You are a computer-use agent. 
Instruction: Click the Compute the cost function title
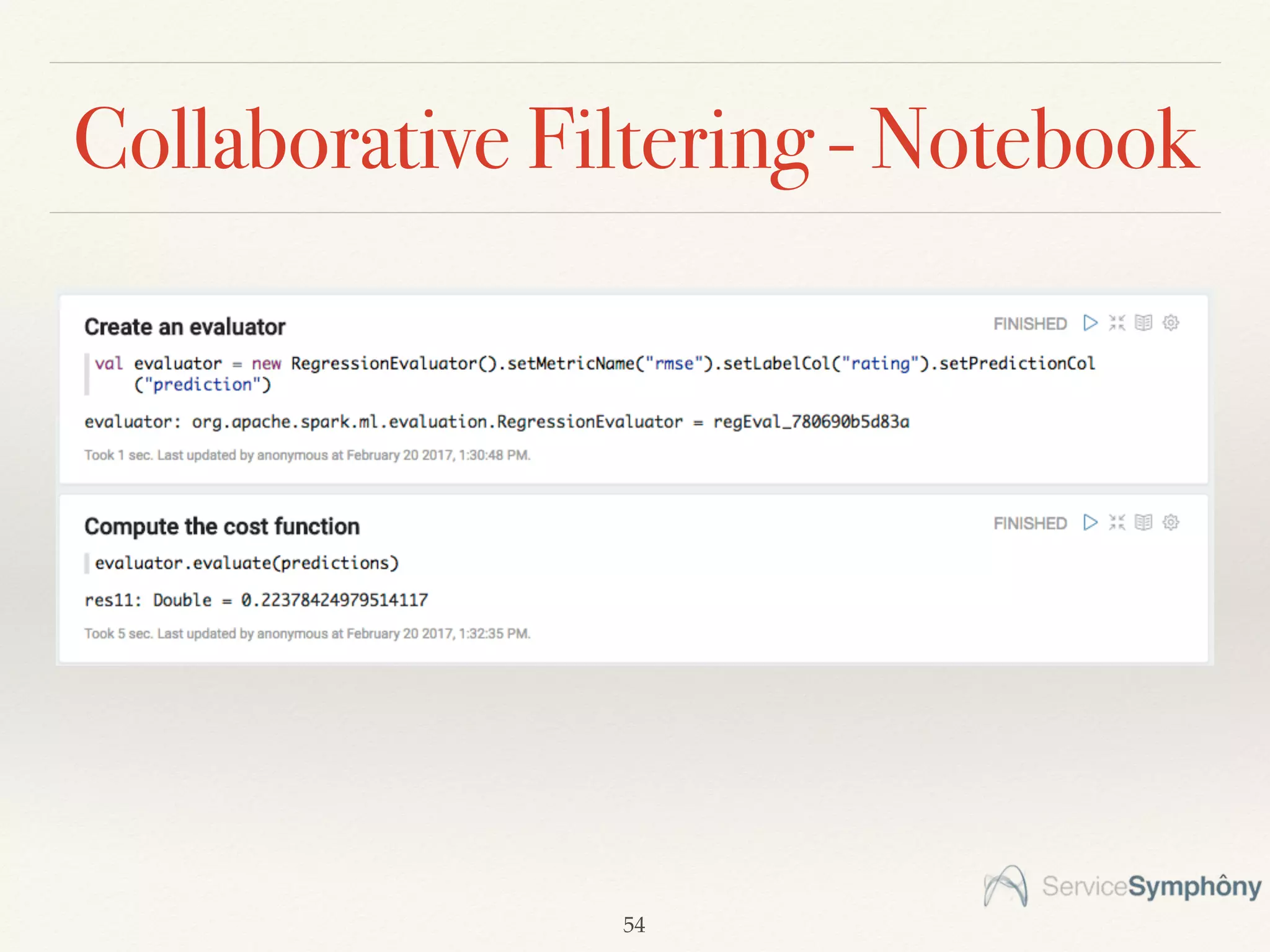(222, 526)
